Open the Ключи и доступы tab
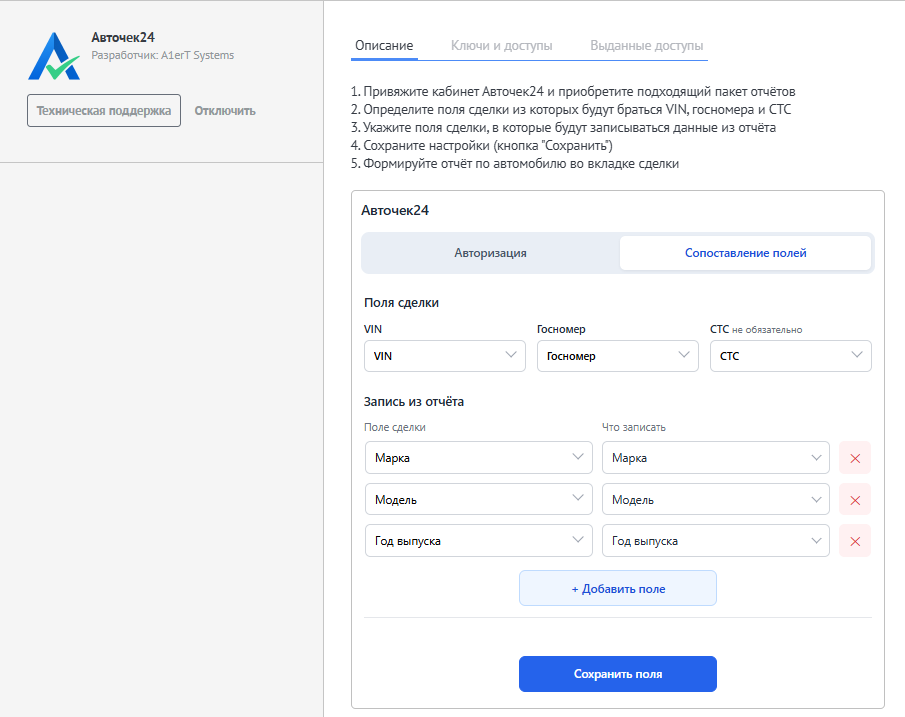 502,46
